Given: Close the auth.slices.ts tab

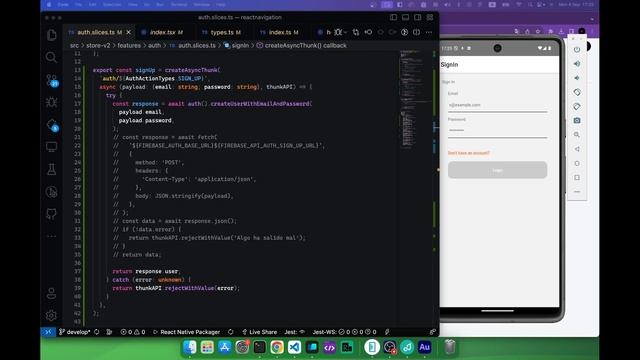Looking at the screenshot, I should 129,32.
